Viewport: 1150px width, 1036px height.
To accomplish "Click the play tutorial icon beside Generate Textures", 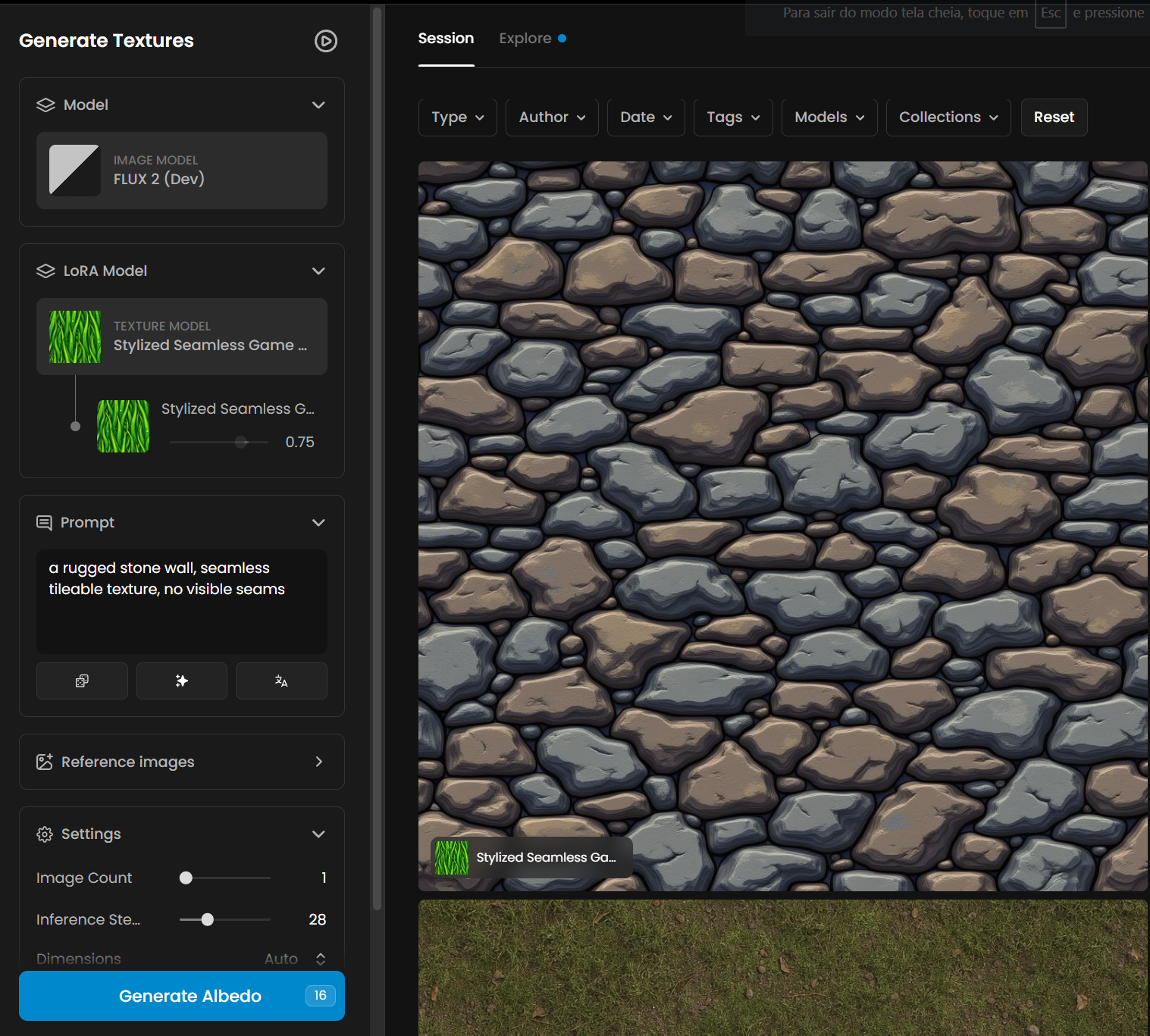I will pos(326,41).
